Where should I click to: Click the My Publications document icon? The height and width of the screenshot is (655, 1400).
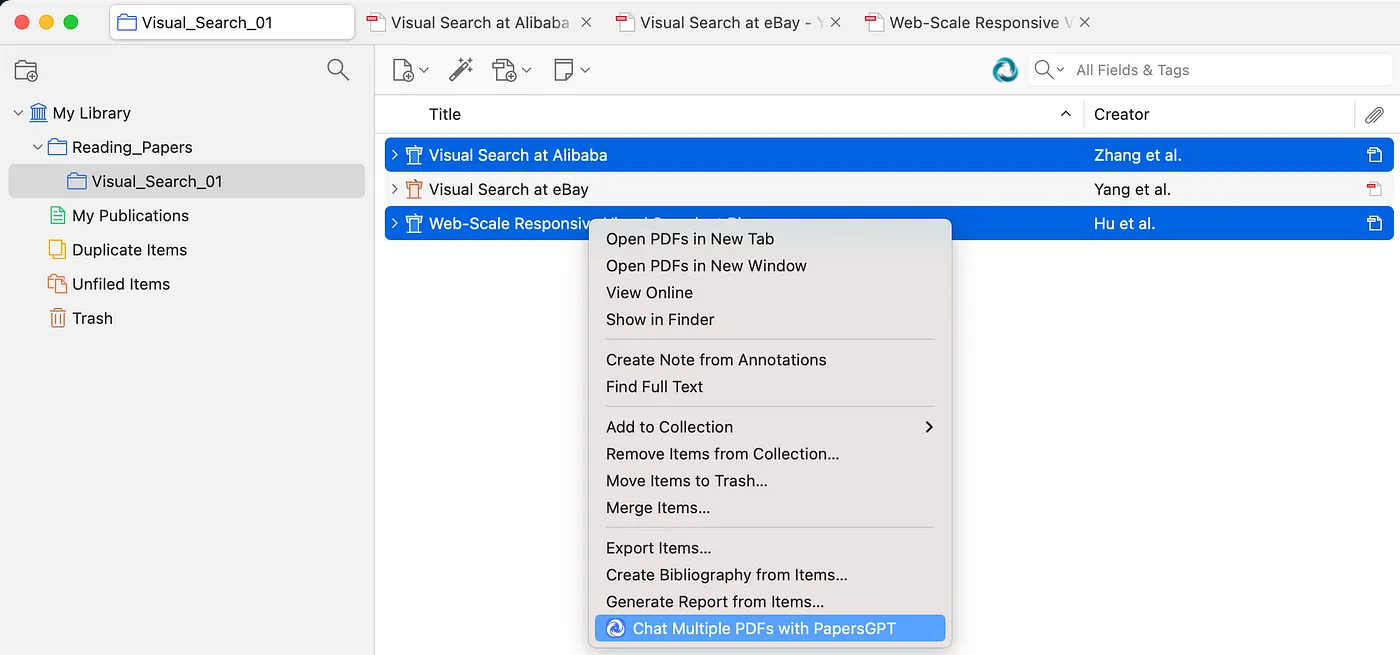pos(58,216)
